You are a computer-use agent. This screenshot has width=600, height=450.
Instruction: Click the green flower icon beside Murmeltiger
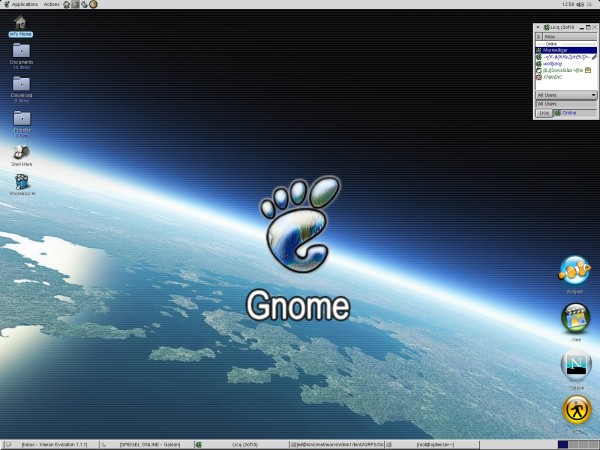(539, 50)
